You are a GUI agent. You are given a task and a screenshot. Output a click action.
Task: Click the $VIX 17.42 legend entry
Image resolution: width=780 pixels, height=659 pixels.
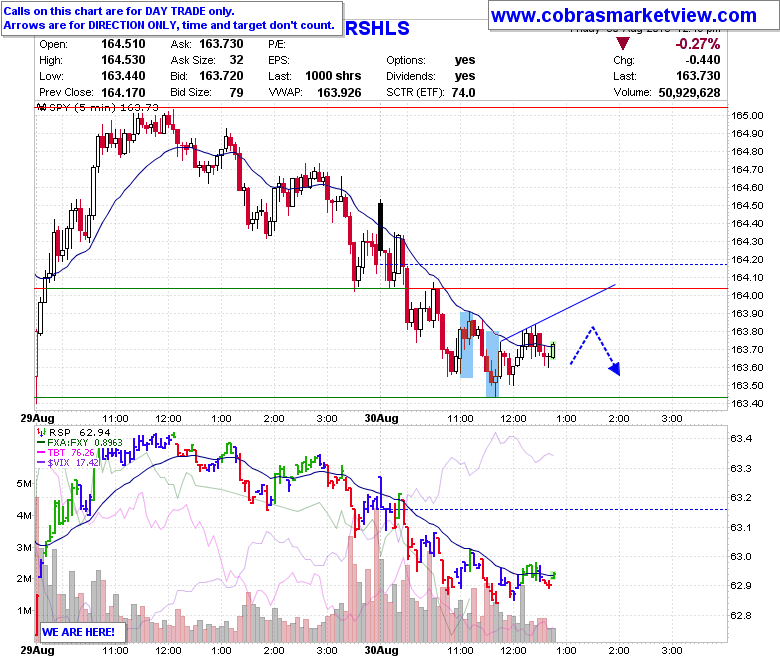tap(73, 462)
